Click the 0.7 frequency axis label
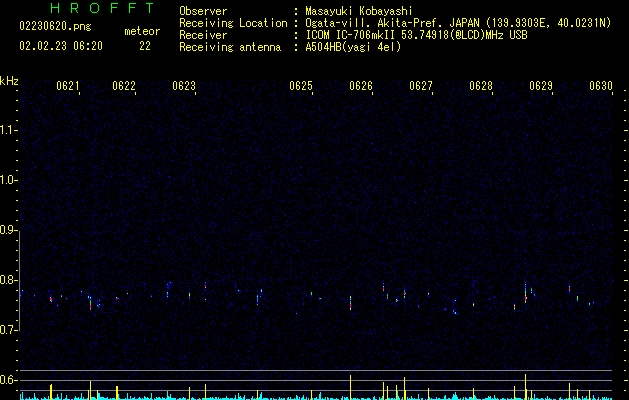The height and width of the screenshot is (400, 629). [9, 330]
